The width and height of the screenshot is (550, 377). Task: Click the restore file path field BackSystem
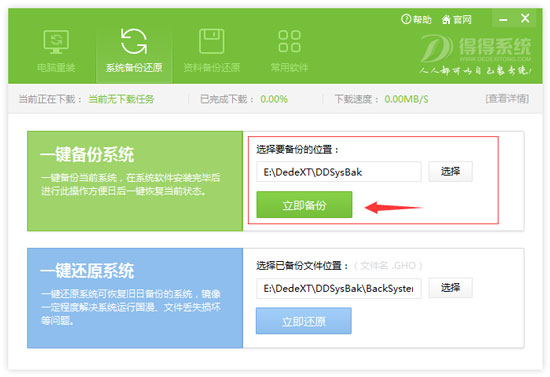338,288
